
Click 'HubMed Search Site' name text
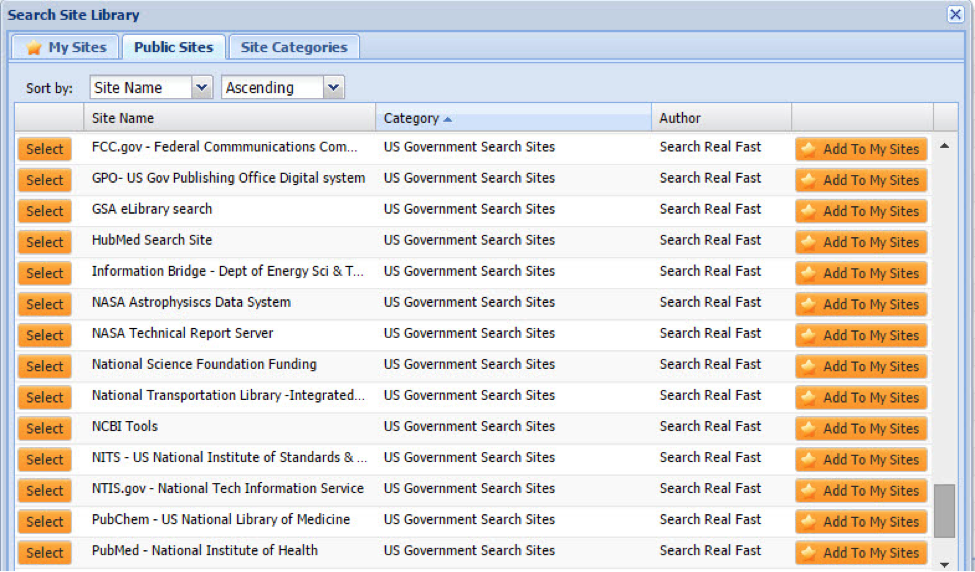tap(152, 240)
